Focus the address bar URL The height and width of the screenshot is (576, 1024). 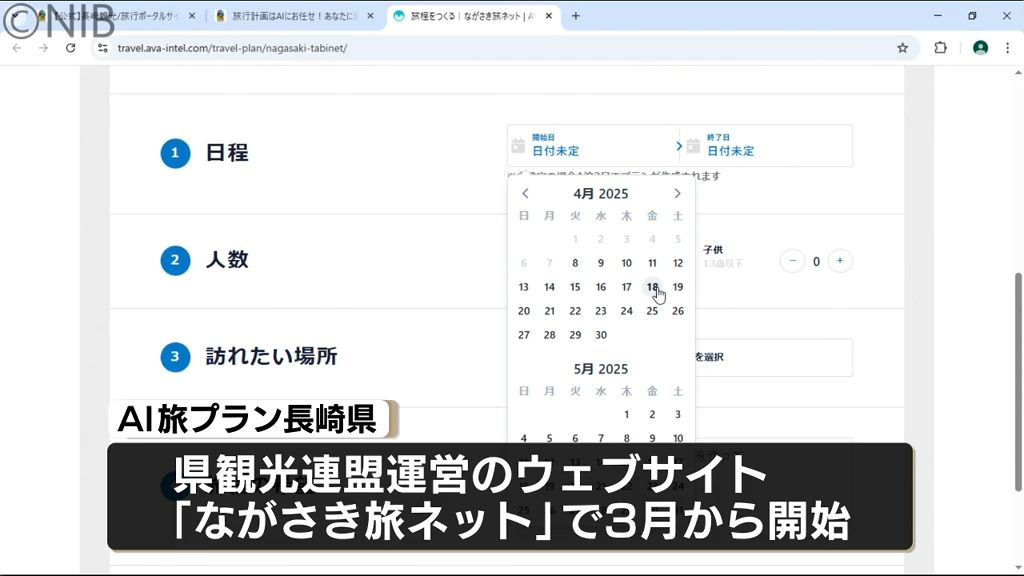(232, 48)
